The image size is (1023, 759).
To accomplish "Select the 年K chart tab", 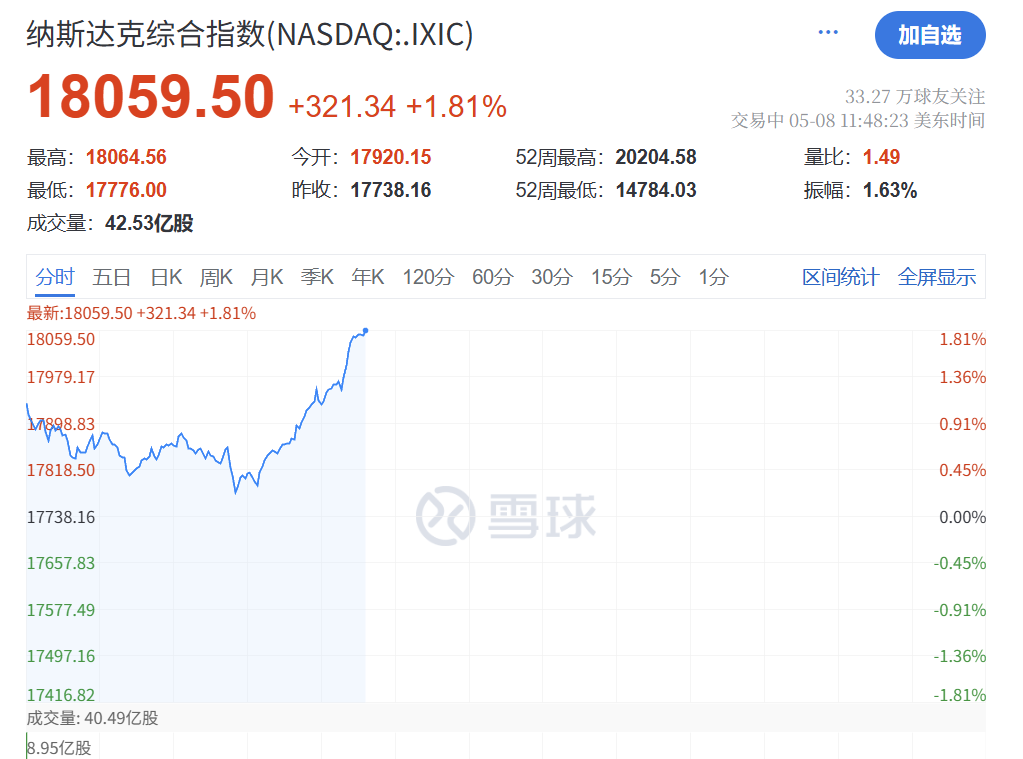I will tap(367, 277).
